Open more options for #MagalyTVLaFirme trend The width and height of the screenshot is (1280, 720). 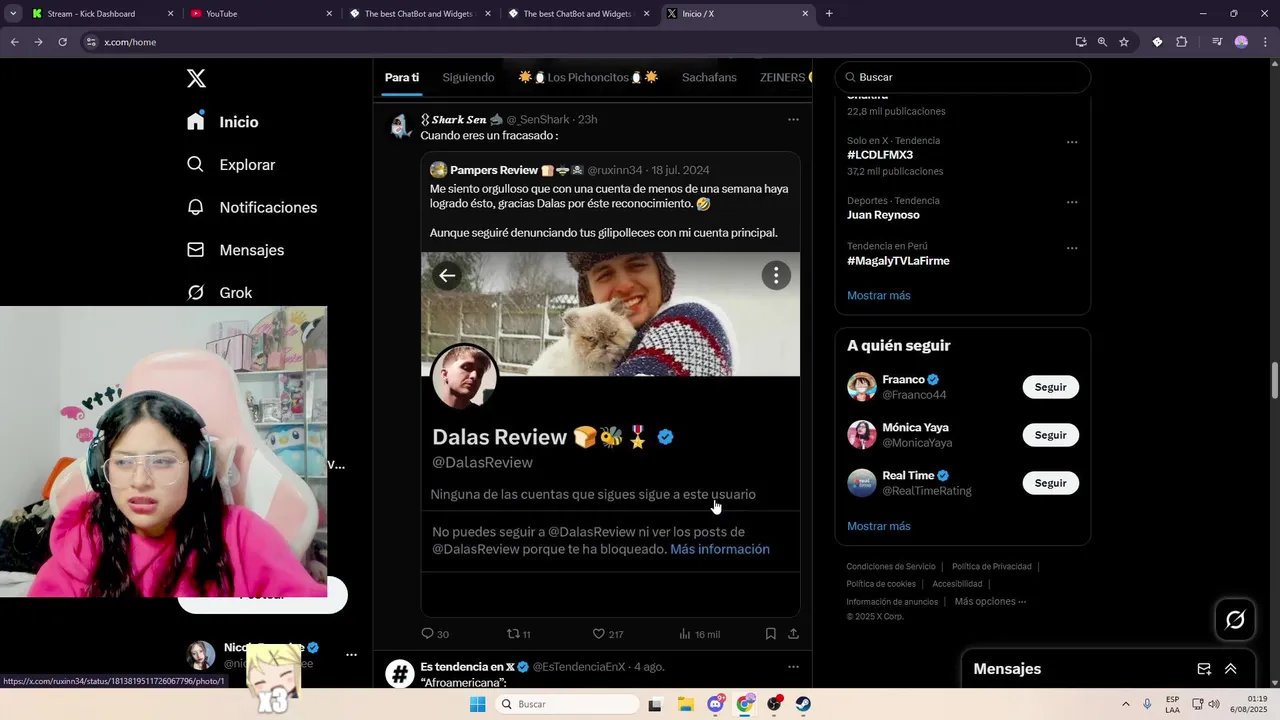coord(1072,248)
